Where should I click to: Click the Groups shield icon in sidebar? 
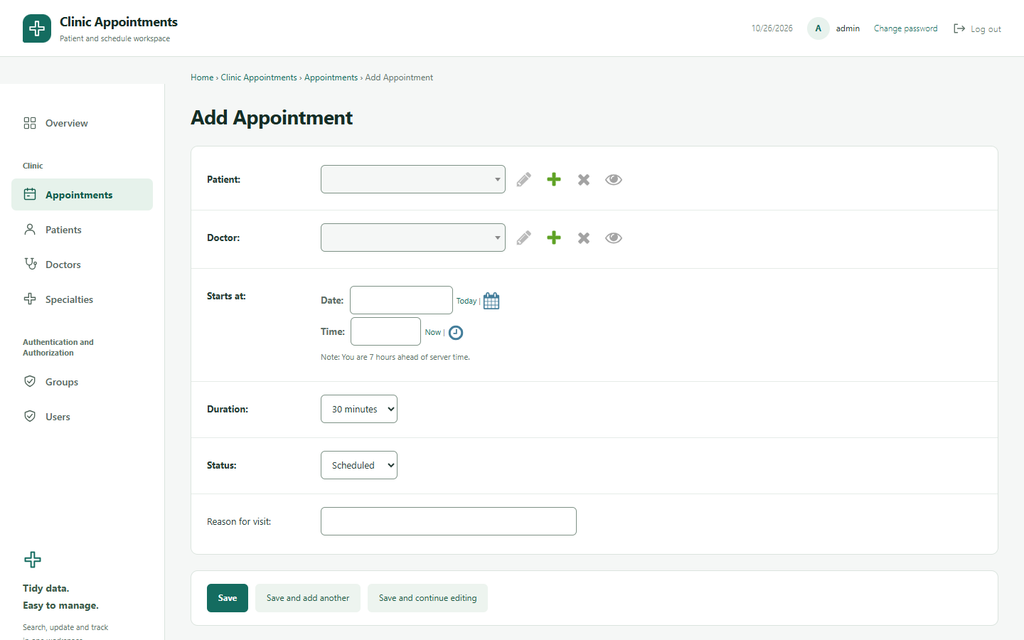point(30,381)
